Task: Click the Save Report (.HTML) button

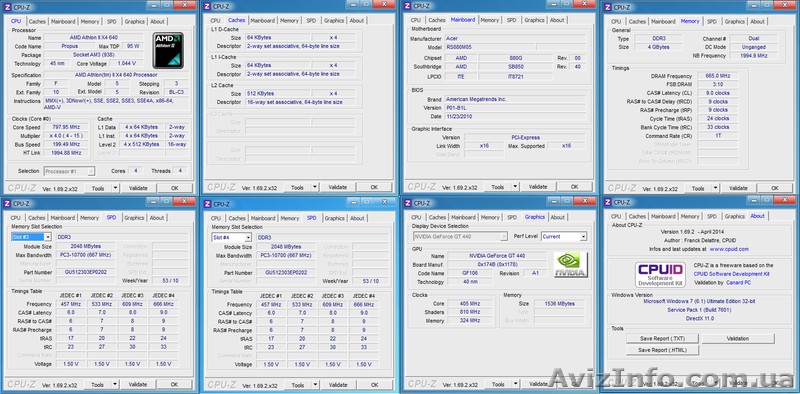Action: click(x=662, y=350)
